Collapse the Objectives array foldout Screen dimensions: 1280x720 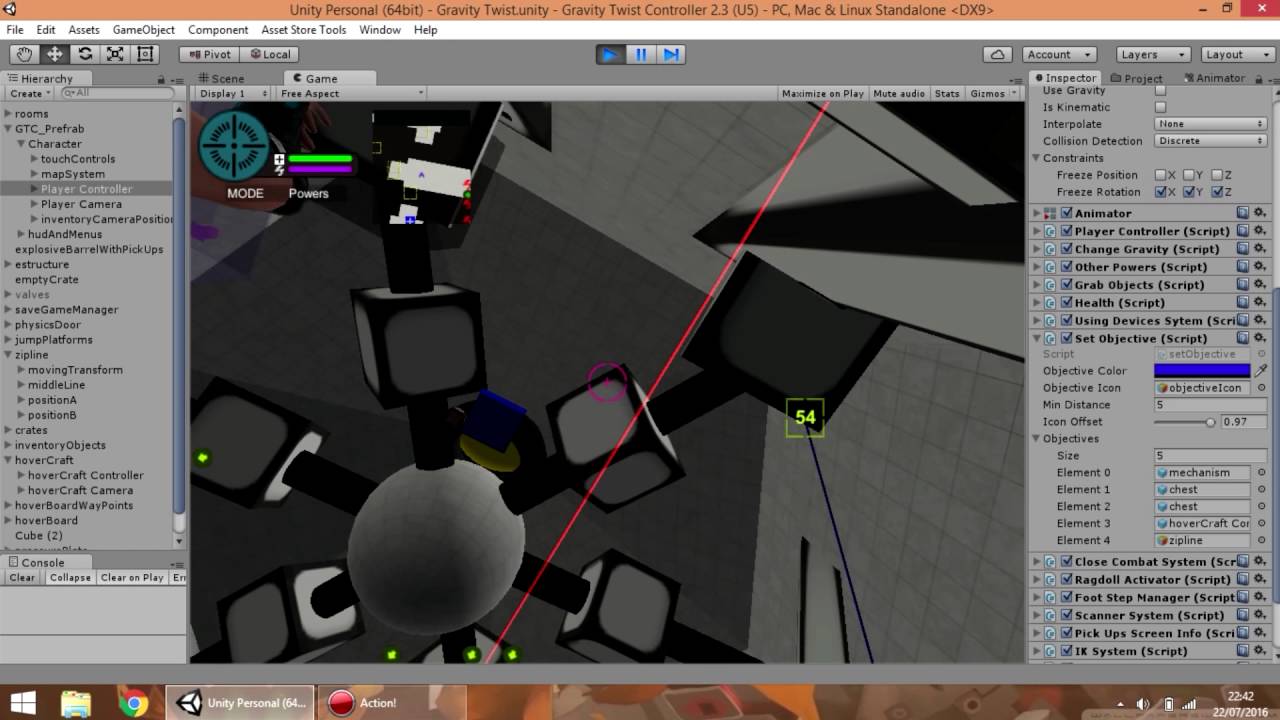point(1036,439)
